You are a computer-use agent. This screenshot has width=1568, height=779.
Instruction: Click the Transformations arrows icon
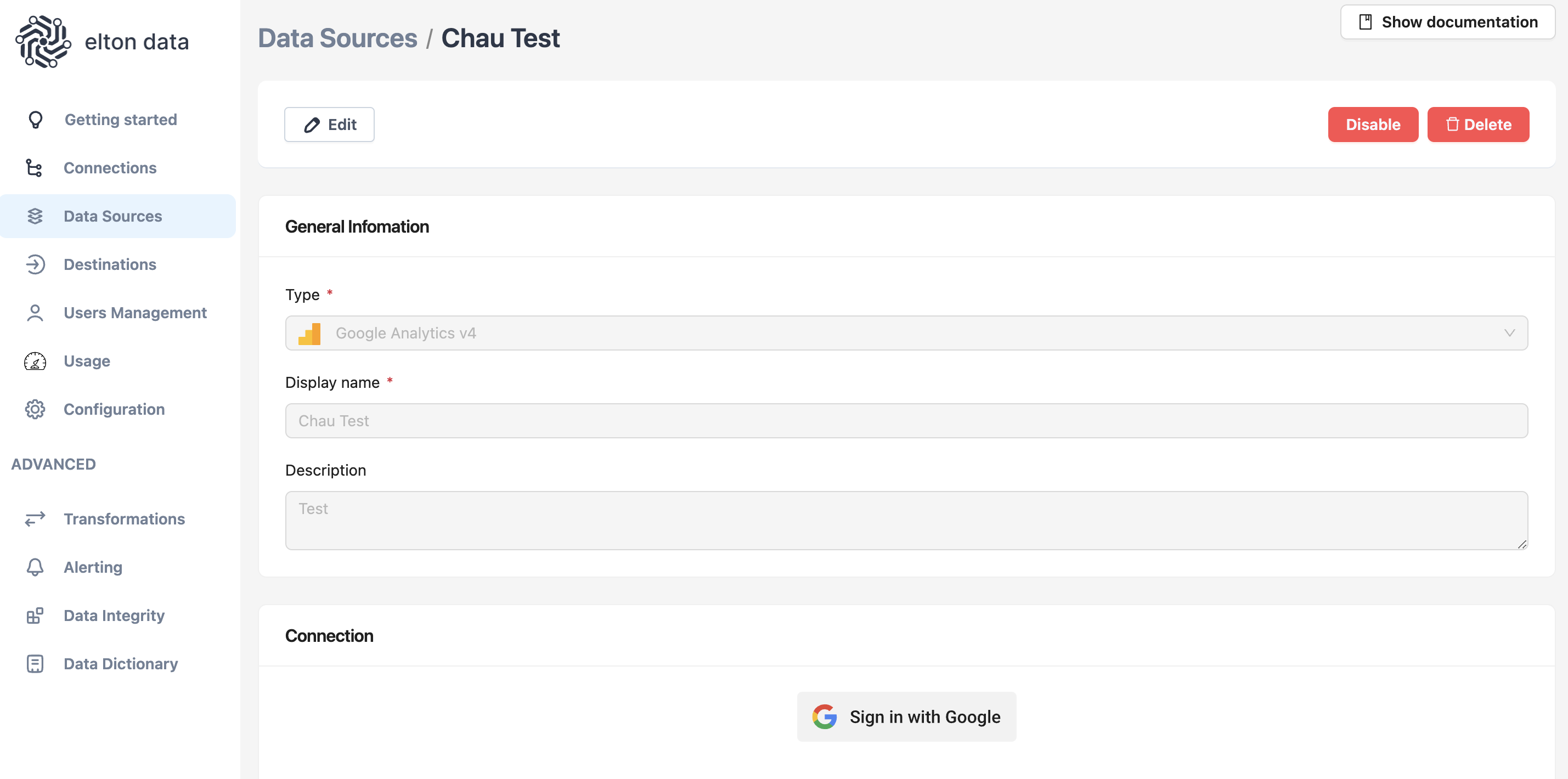point(35,519)
